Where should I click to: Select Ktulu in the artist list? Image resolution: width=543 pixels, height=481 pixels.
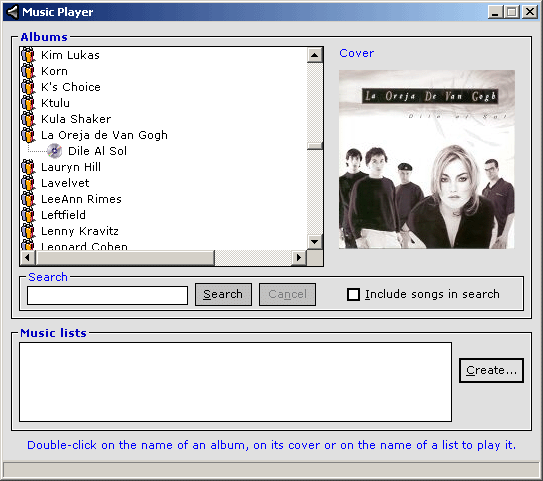coord(55,103)
